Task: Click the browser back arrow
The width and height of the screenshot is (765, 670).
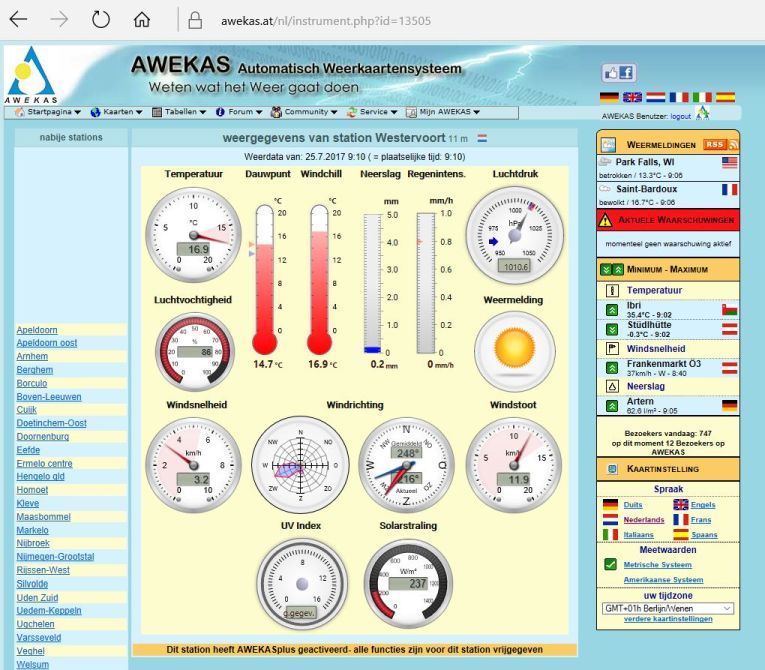Action: 19,20
